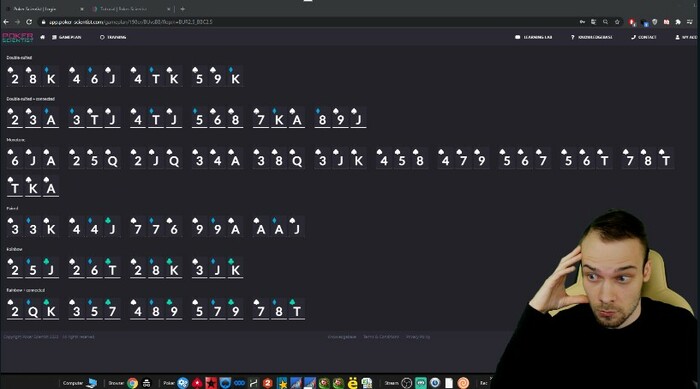
Task: Click the Poker Scientist logo
Action: [x=17, y=38]
